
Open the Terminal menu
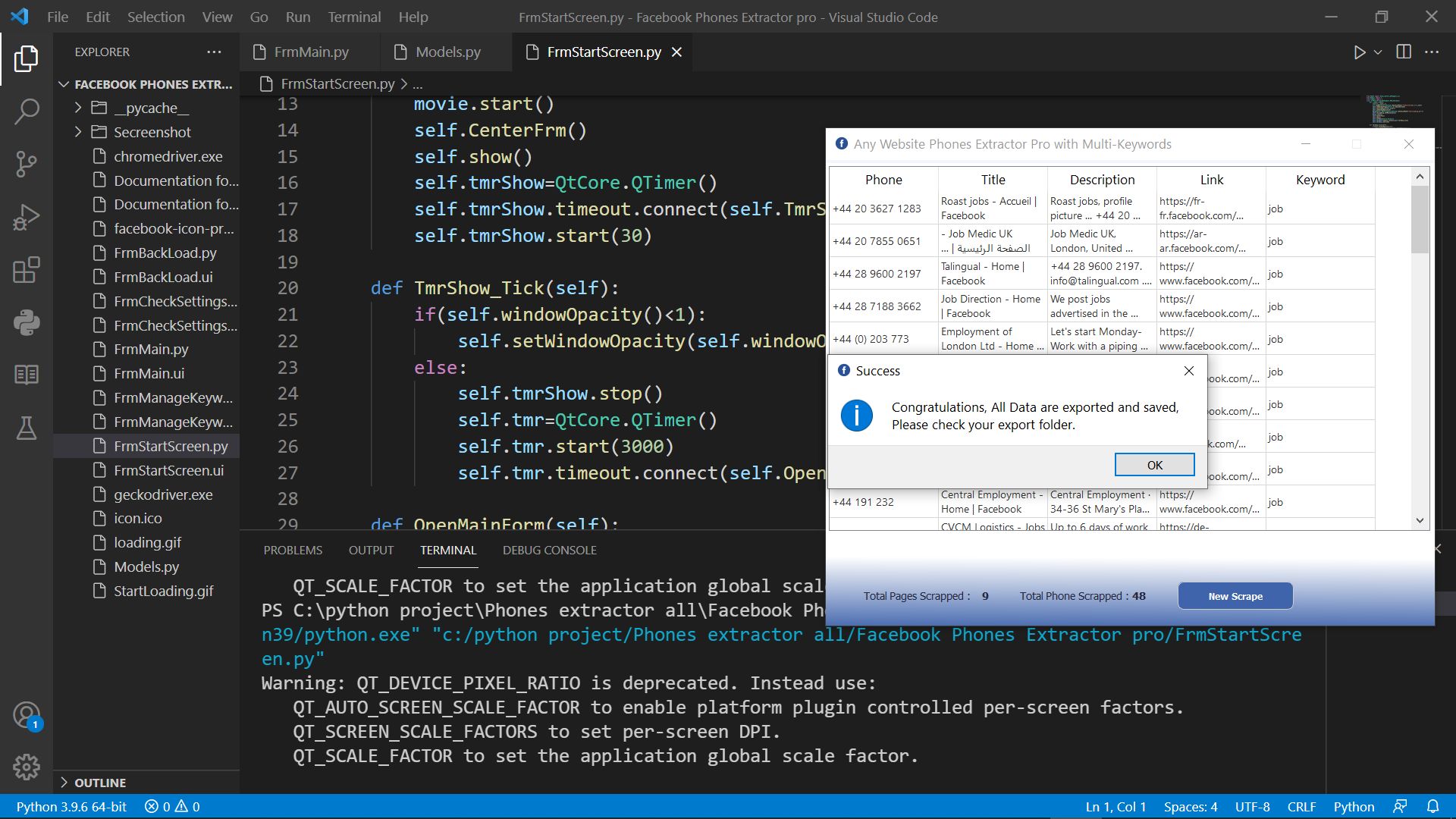354,17
